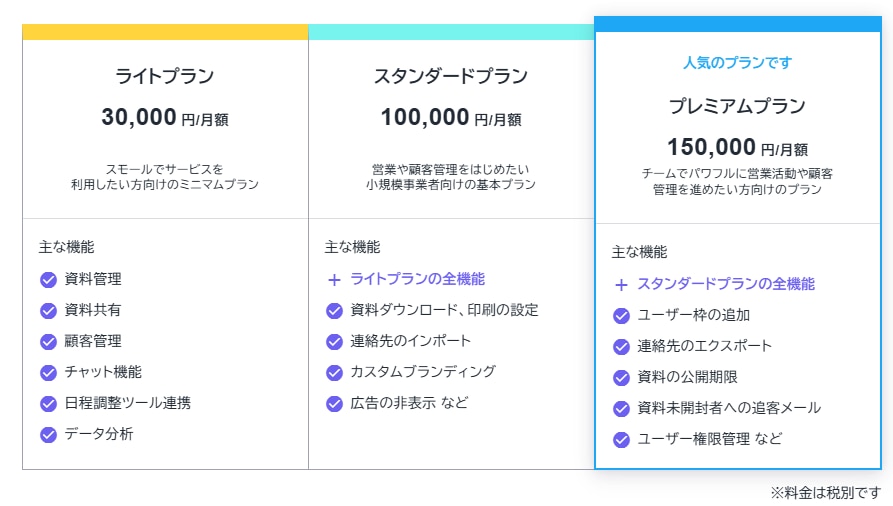Click the checkmark icon beside 資料管理
Image resolution: width=893 pixels, height=506 pixels.
(48, 279)
